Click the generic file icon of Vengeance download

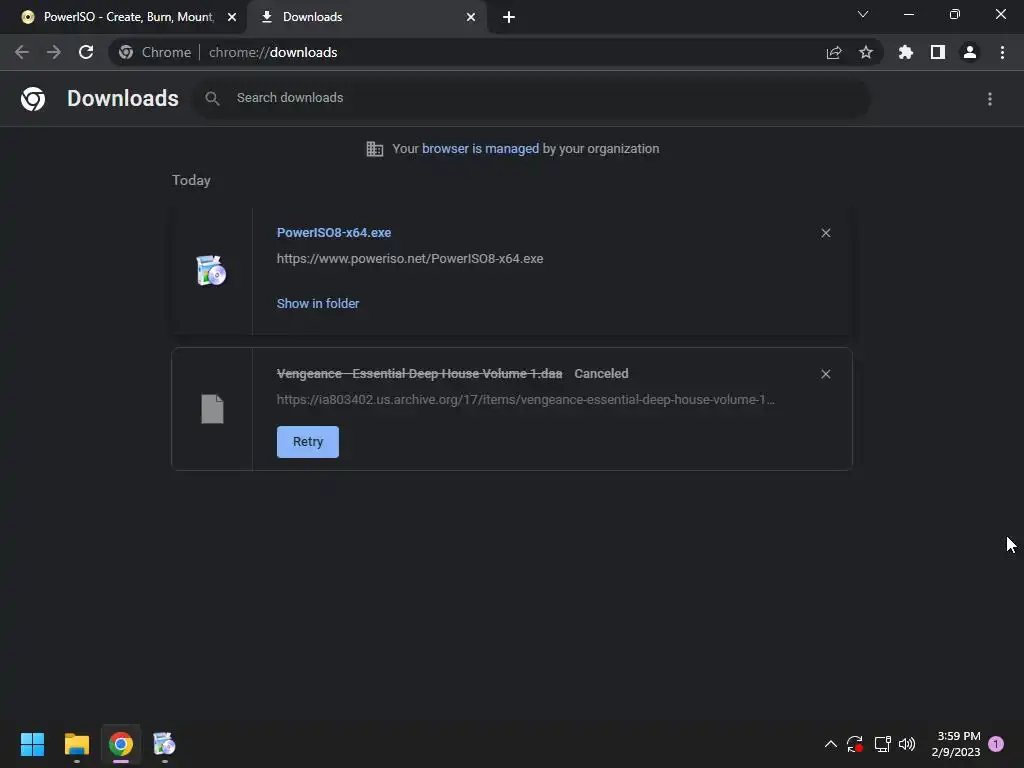212,409
